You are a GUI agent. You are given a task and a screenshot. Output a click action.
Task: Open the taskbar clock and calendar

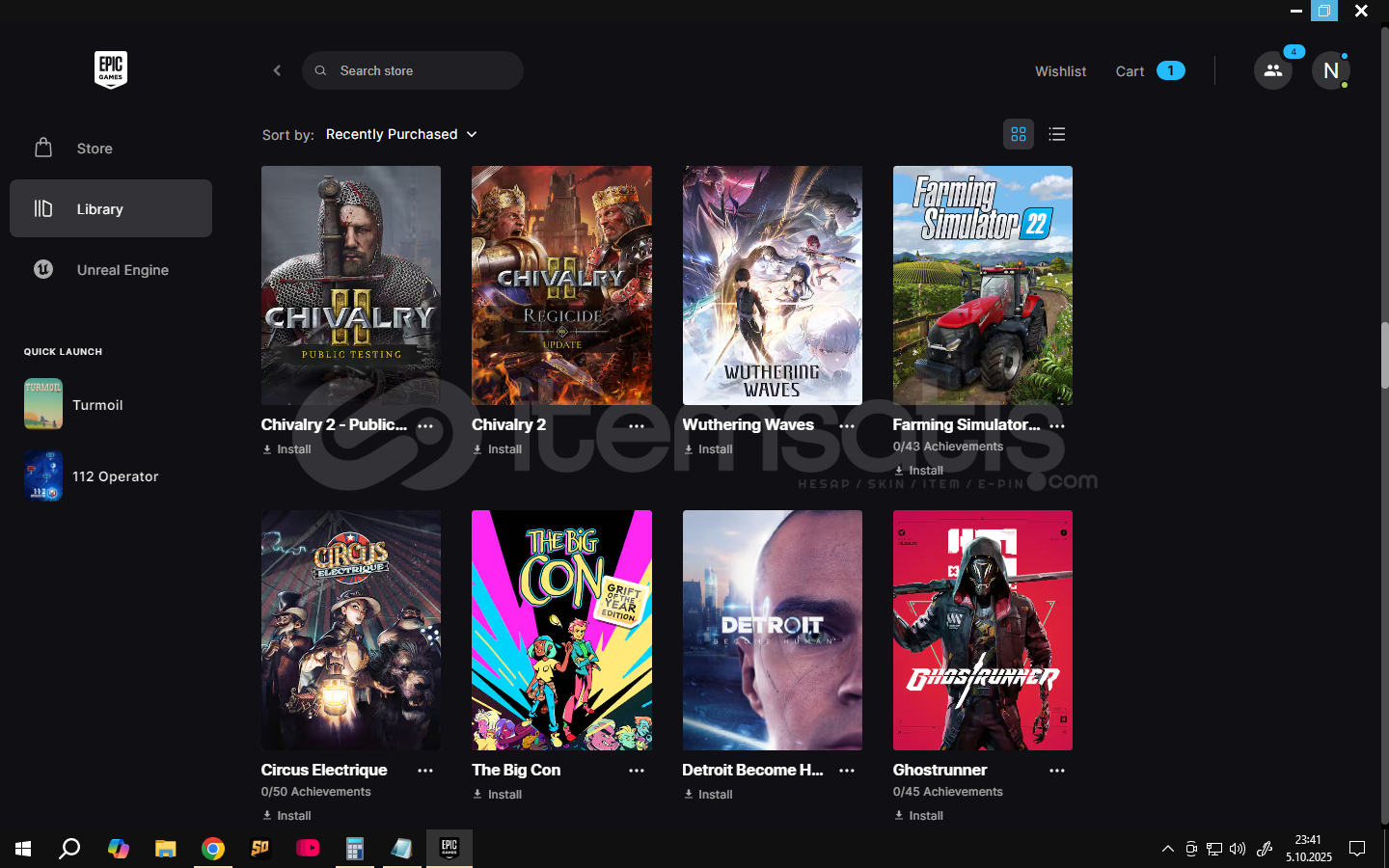pyautogui.click(x=1309, y=849)
